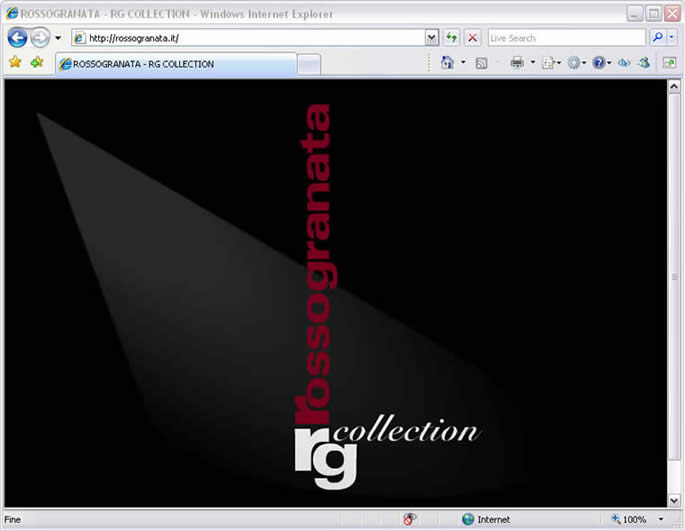
Task: Open the zoom level dropdown arrow
Action: pyautogui.click(x=661, y=520)
